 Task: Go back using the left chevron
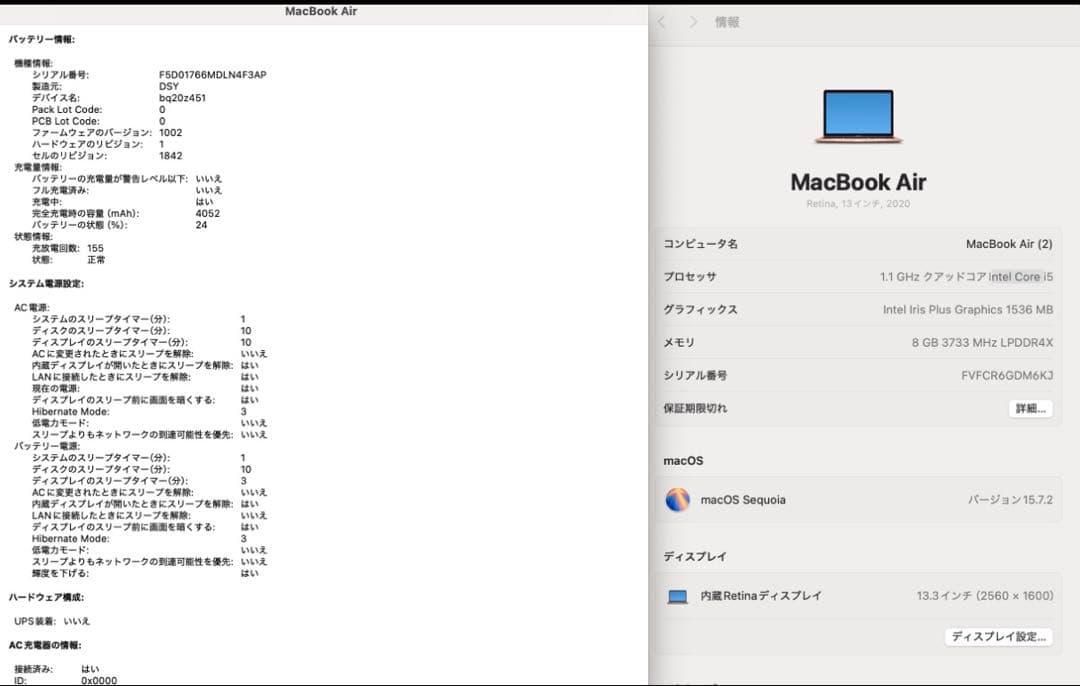tap(662, 22)
